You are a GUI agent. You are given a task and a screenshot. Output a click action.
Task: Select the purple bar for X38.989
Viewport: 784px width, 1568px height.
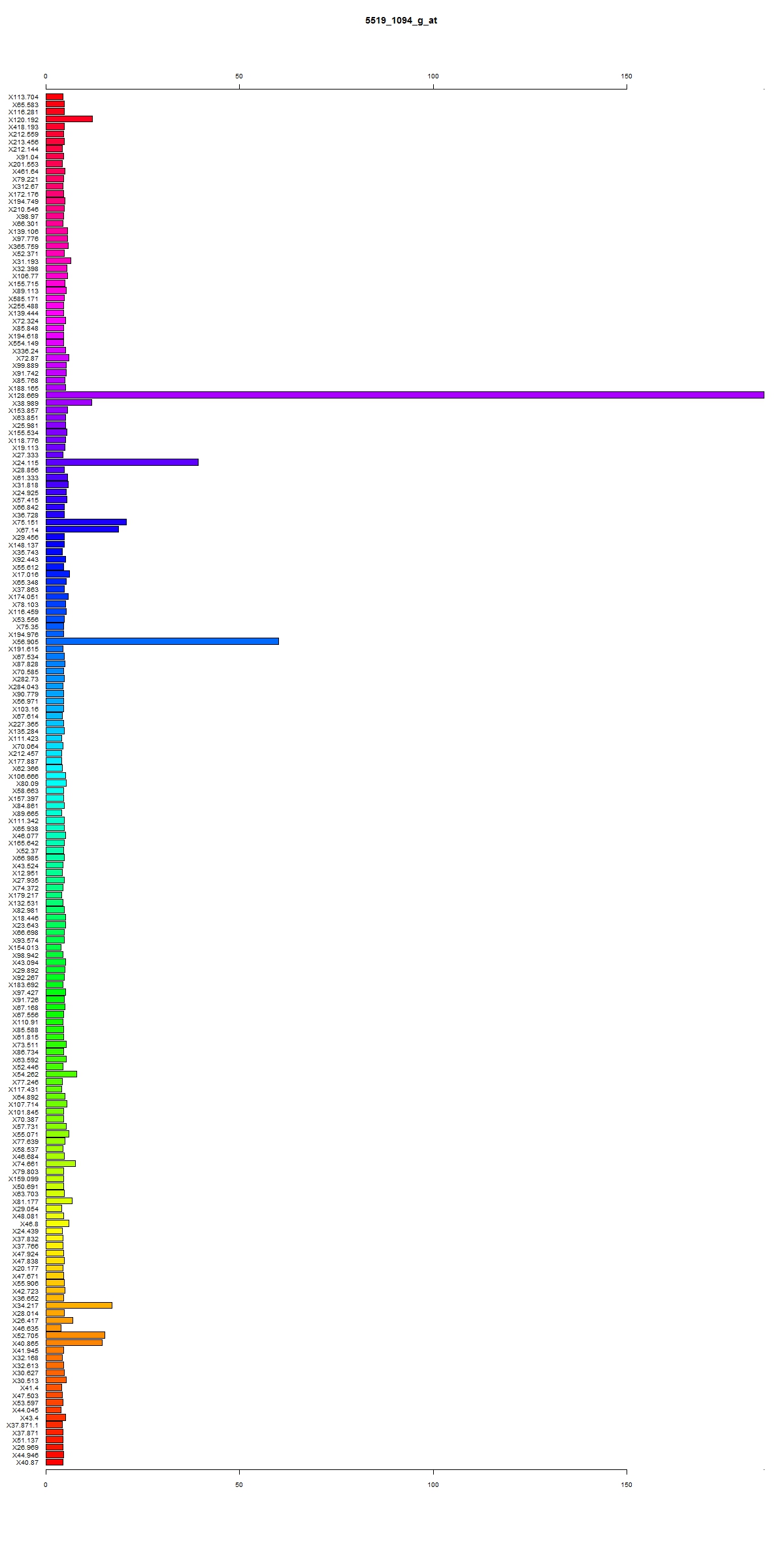click(69, 403)
